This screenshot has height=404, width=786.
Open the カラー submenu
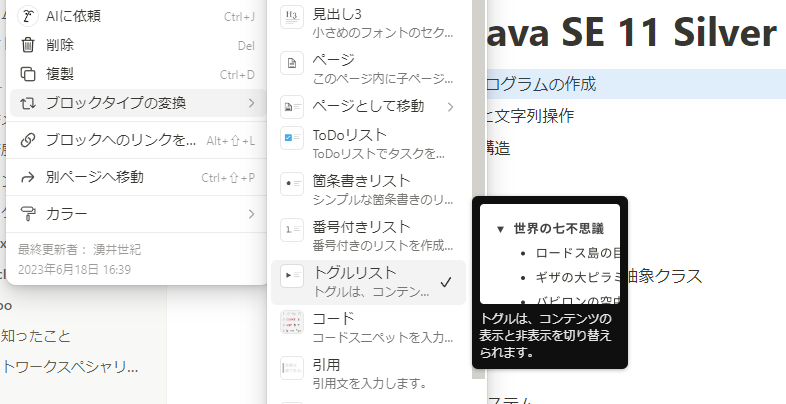click(138, 215)
